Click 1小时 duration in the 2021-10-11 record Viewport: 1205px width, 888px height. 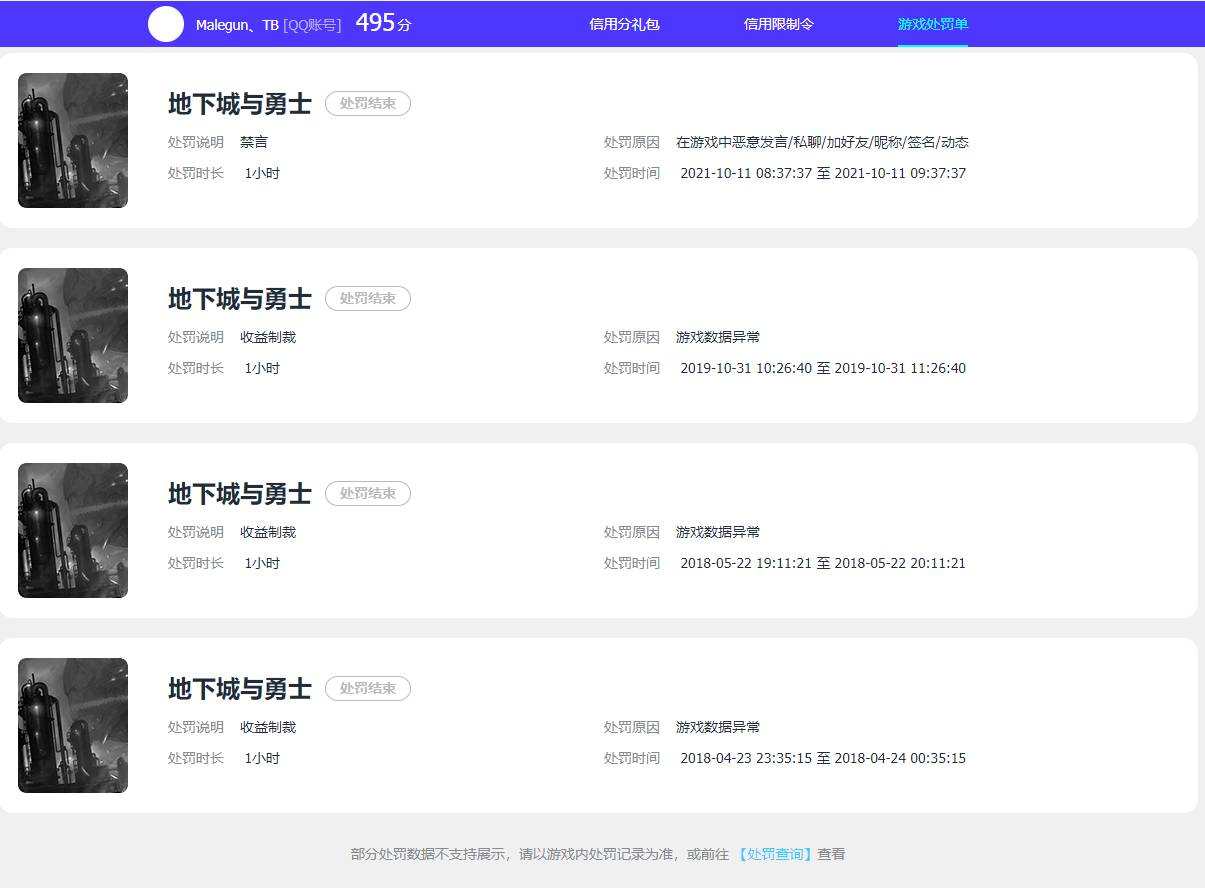262,173
